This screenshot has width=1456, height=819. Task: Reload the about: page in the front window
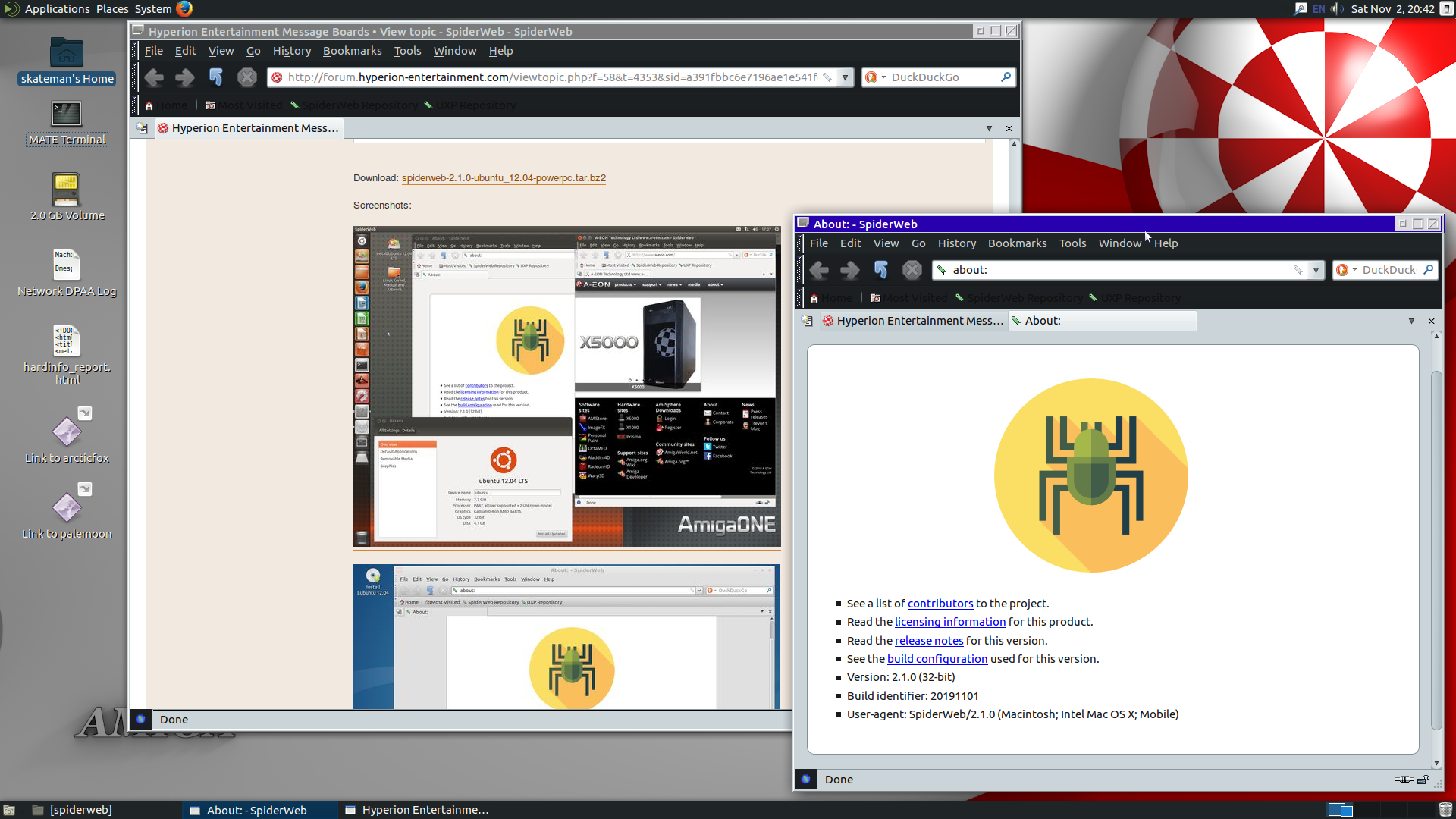point(881,270)
